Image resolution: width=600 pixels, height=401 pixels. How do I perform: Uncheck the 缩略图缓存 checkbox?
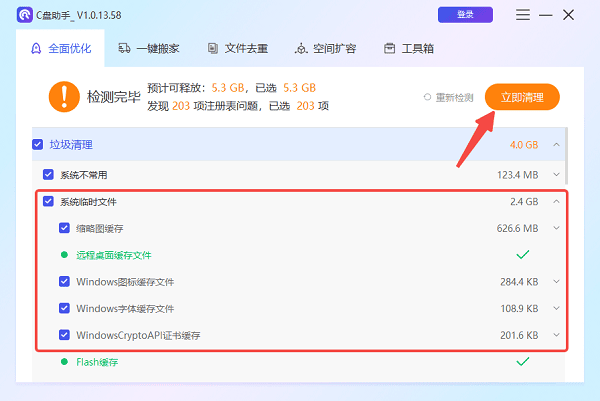(64, 228)
